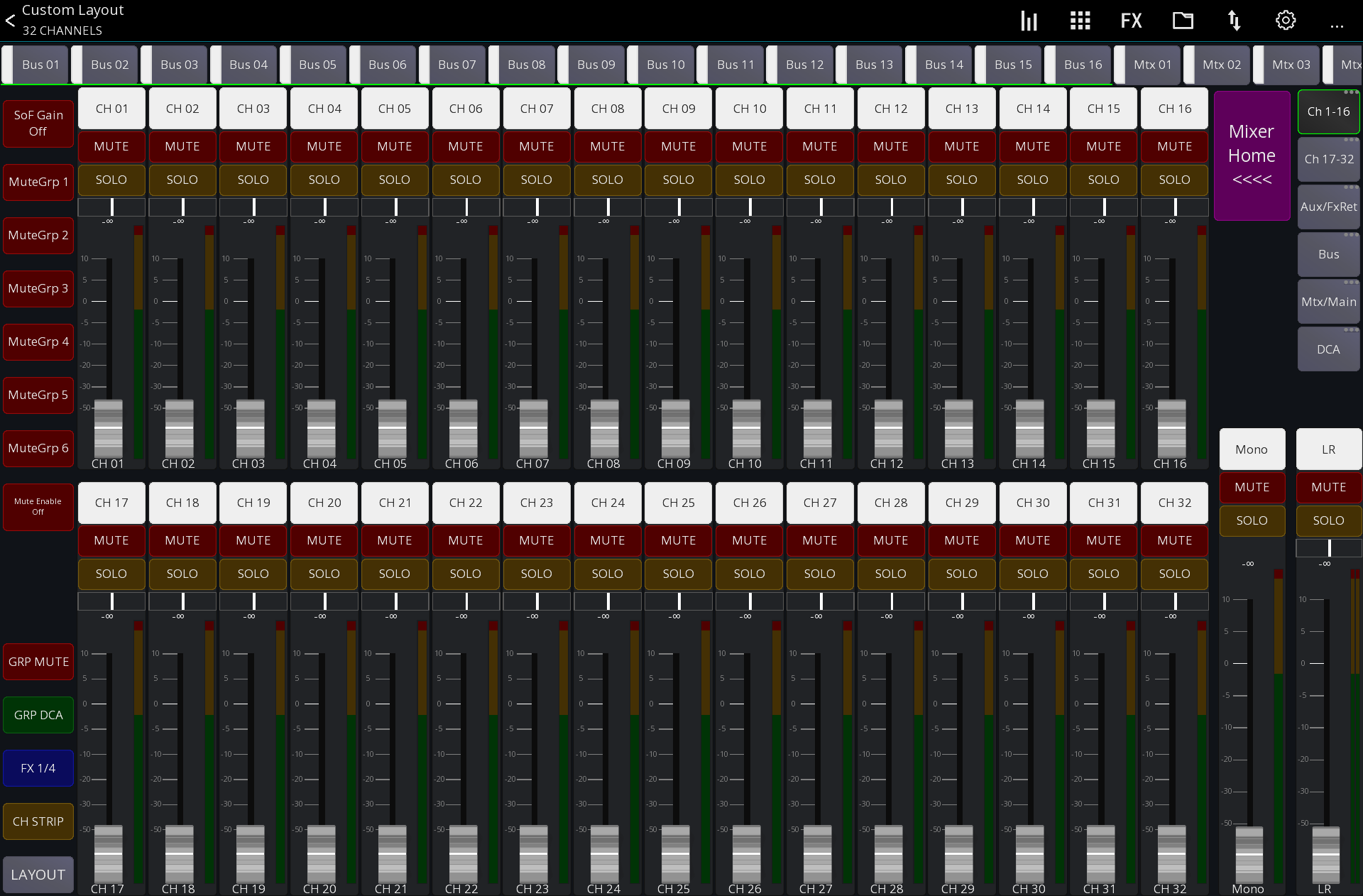Screen dimensions: 1363x896
Task: Select the Mtx 02 send tab
Action: tap(1217, 65)
